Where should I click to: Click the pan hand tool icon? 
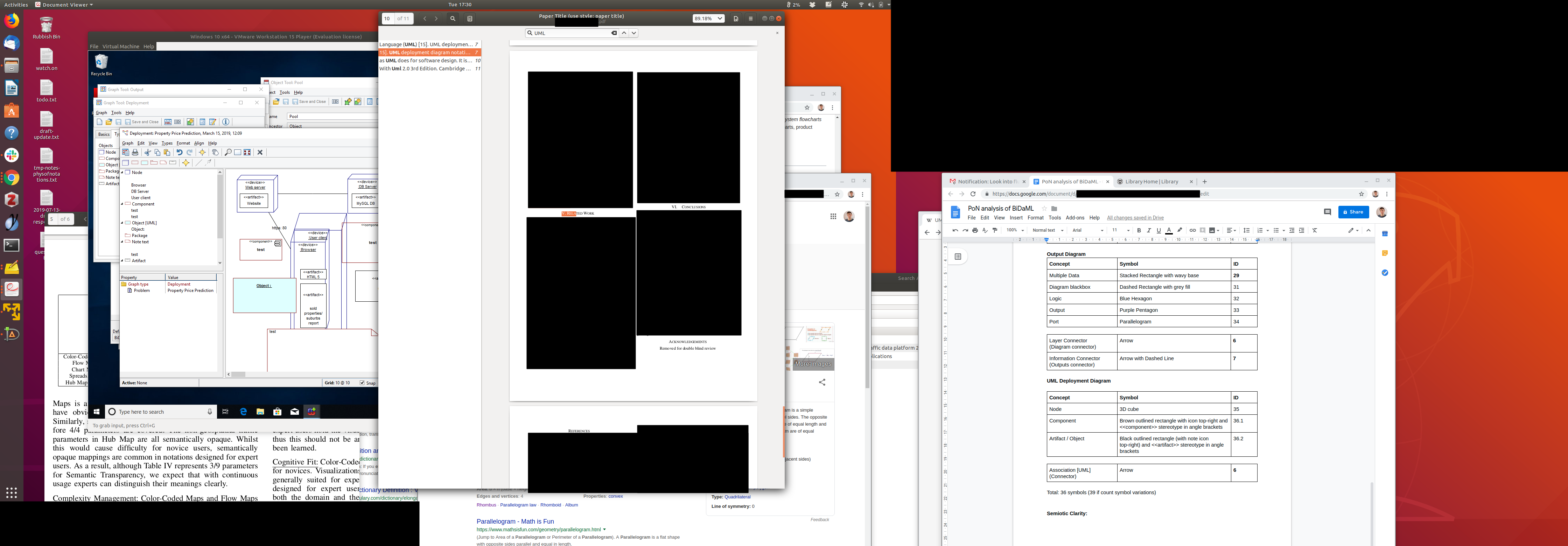tap(215, 153)
